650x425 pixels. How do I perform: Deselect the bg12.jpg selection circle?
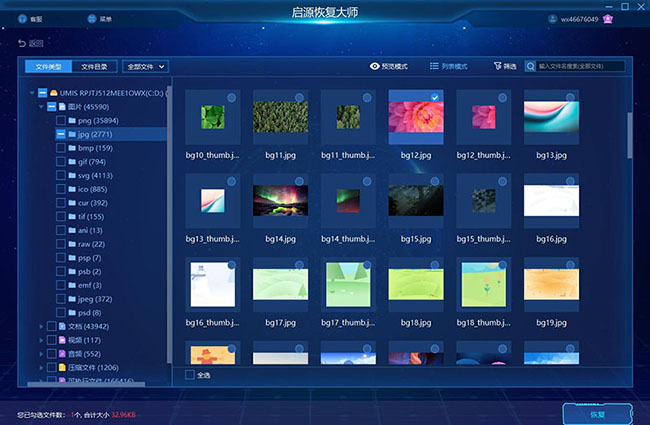pos(434,97)
